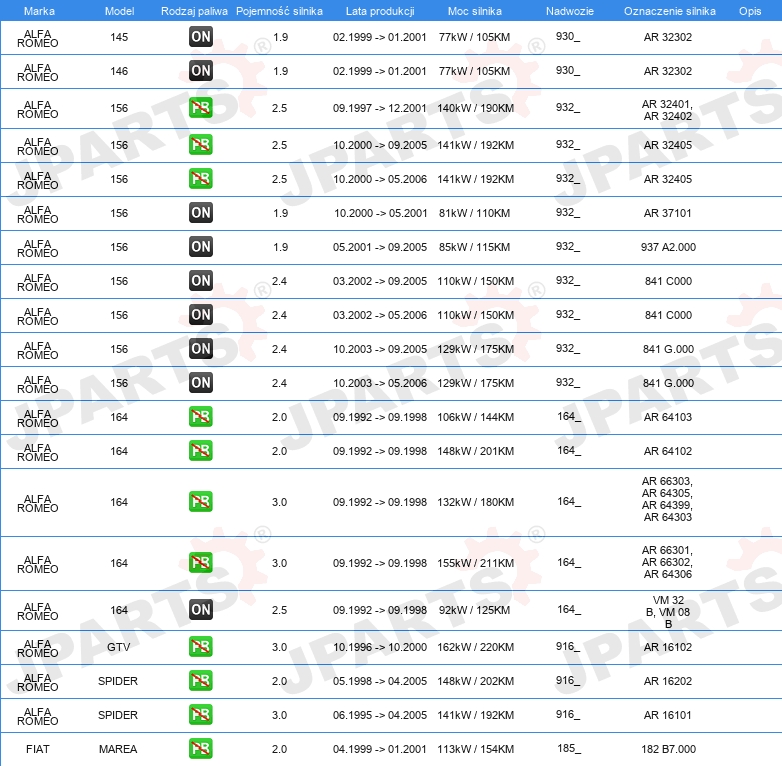Click engine code 'AR 32401, AR 32402'
The image size is (782, 766).
tap(668, 110)
